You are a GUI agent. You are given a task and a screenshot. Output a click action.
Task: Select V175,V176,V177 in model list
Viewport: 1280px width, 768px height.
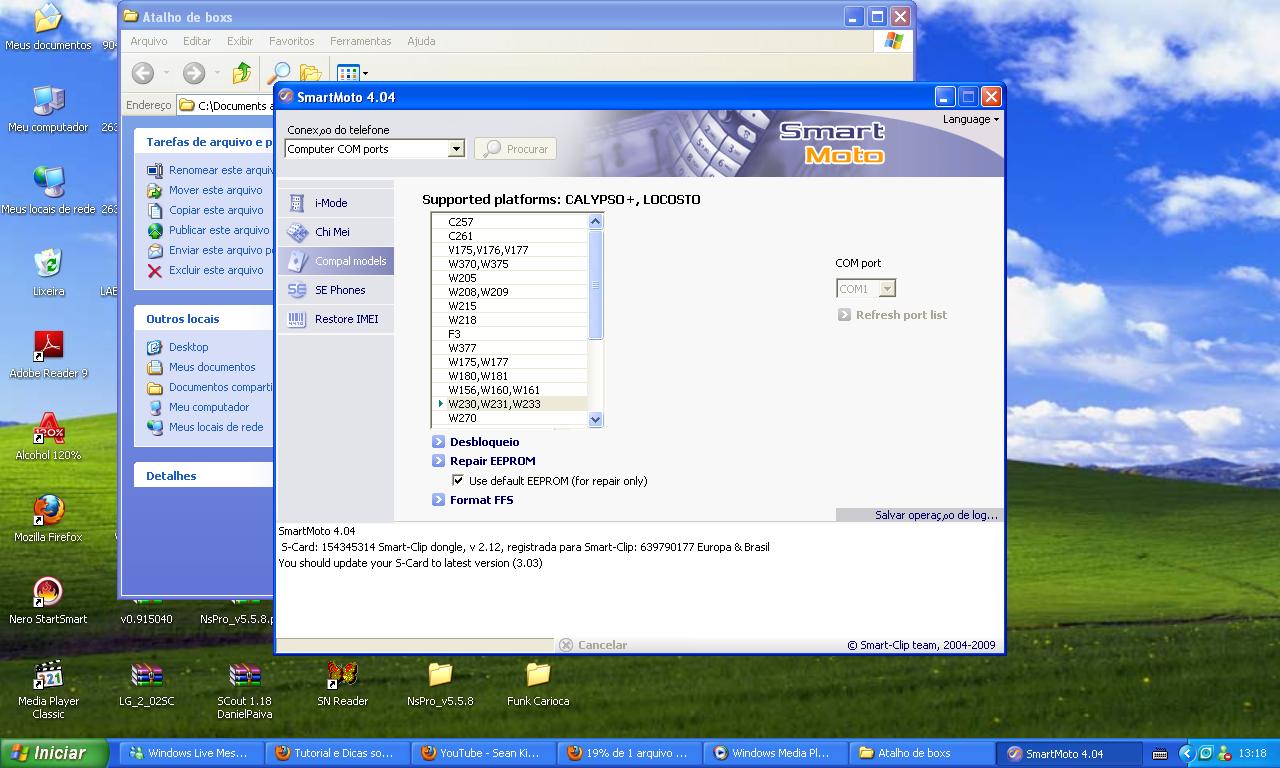pos(510,250)
